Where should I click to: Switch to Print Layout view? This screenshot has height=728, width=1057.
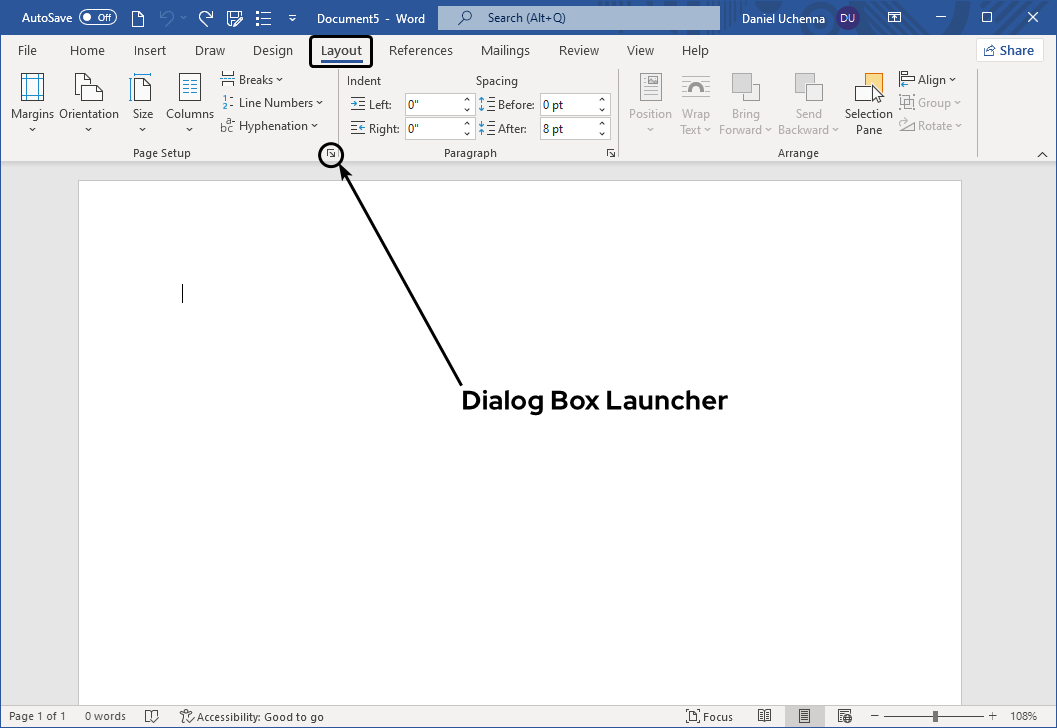pos(804,716)
